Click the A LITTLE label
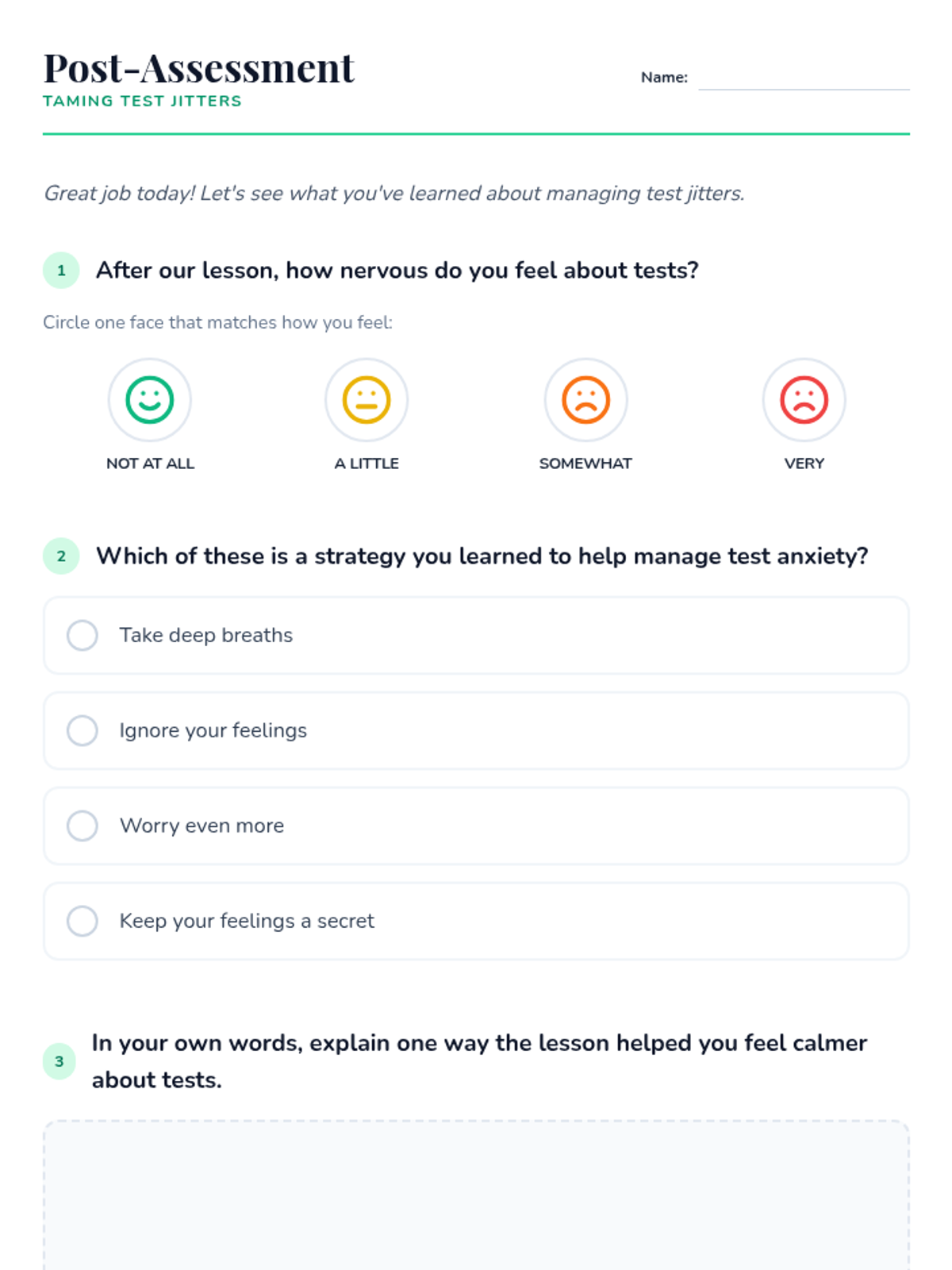Image resolution: width=952 pixels, height=1270 pixels. (367, 464)
